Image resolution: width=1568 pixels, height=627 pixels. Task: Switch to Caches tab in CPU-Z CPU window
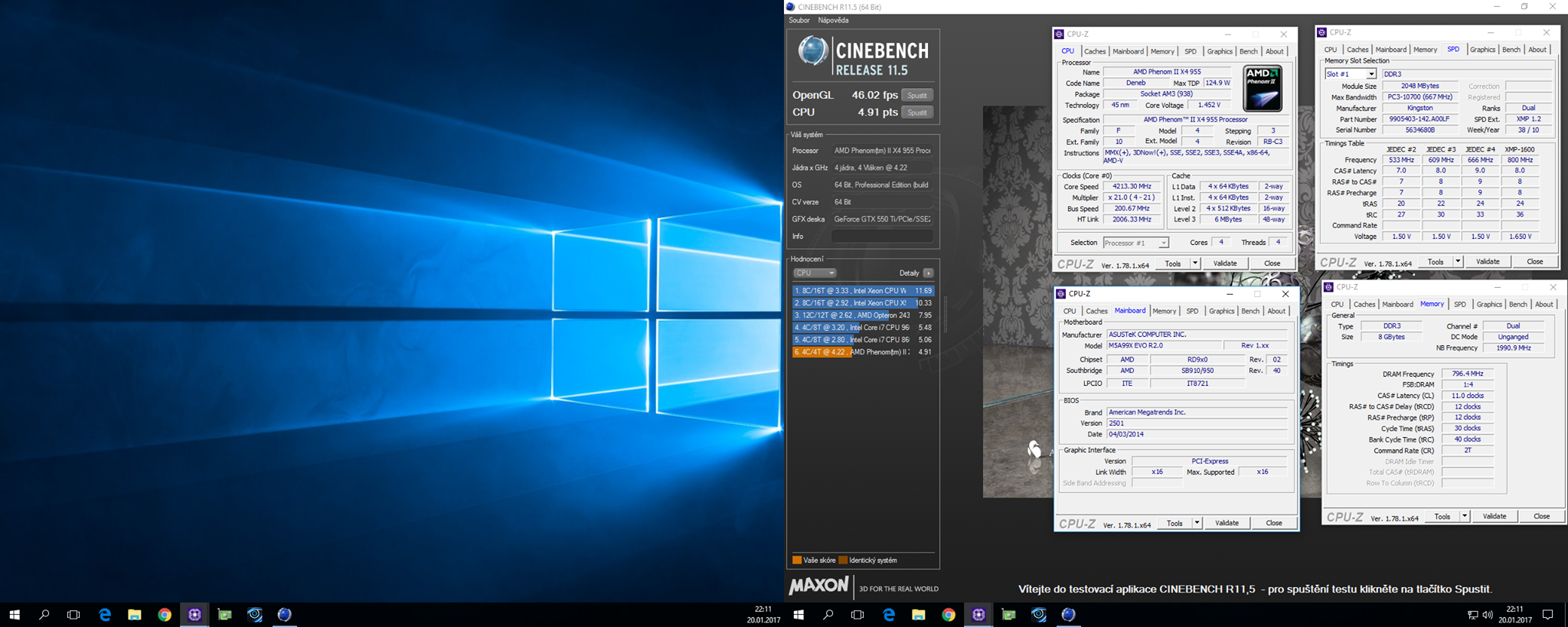(1095, 51)
